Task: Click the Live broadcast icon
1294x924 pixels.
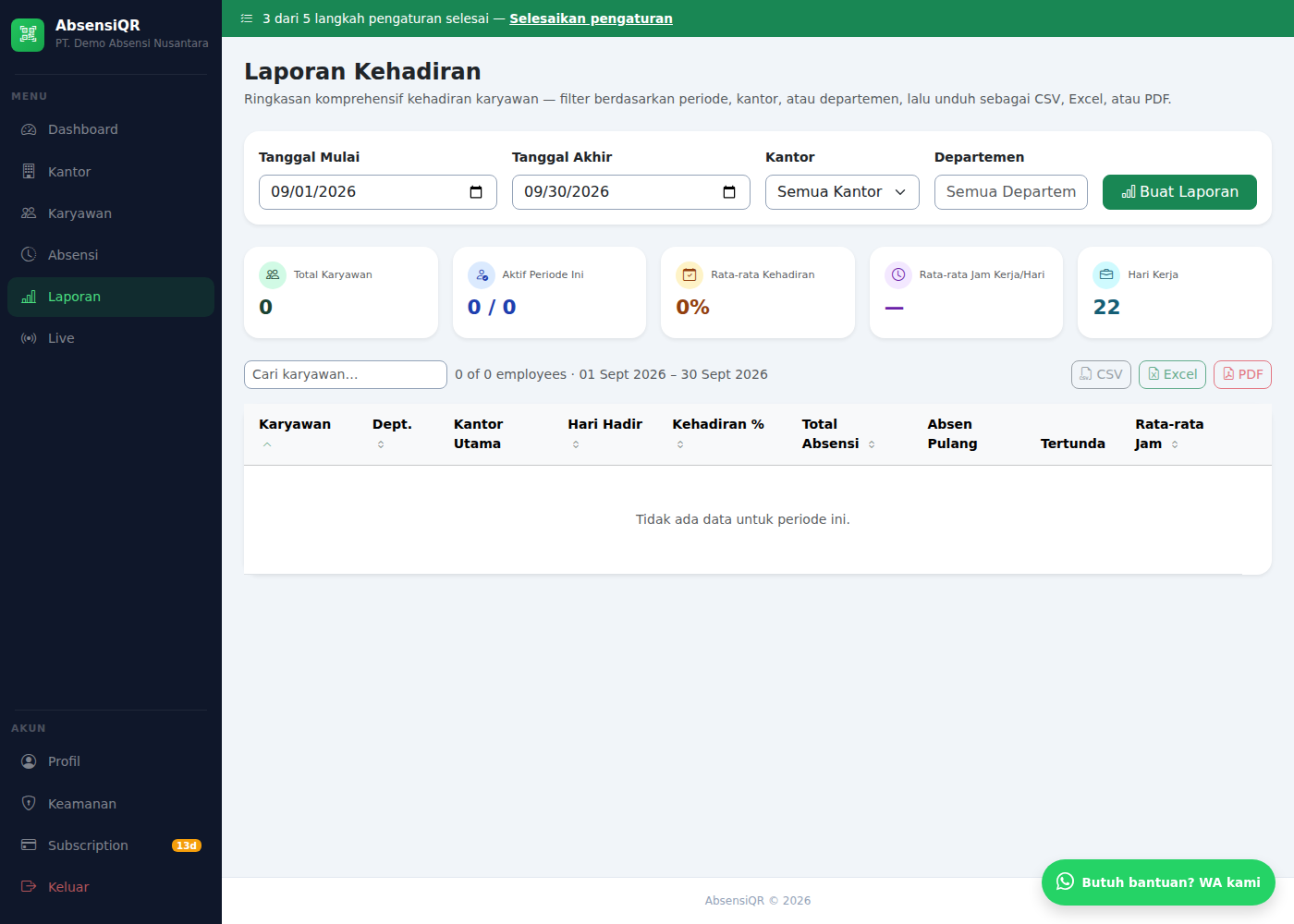Action: click(x=29, y=338)
